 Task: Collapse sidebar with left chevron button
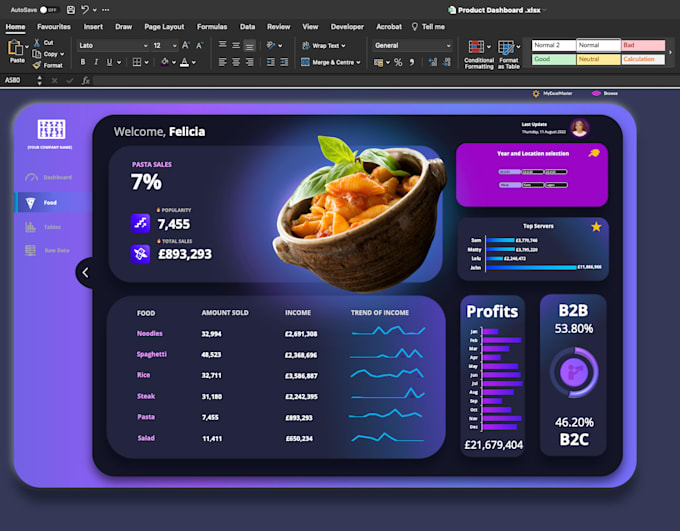pyautogui.click(x=85, y=272)
